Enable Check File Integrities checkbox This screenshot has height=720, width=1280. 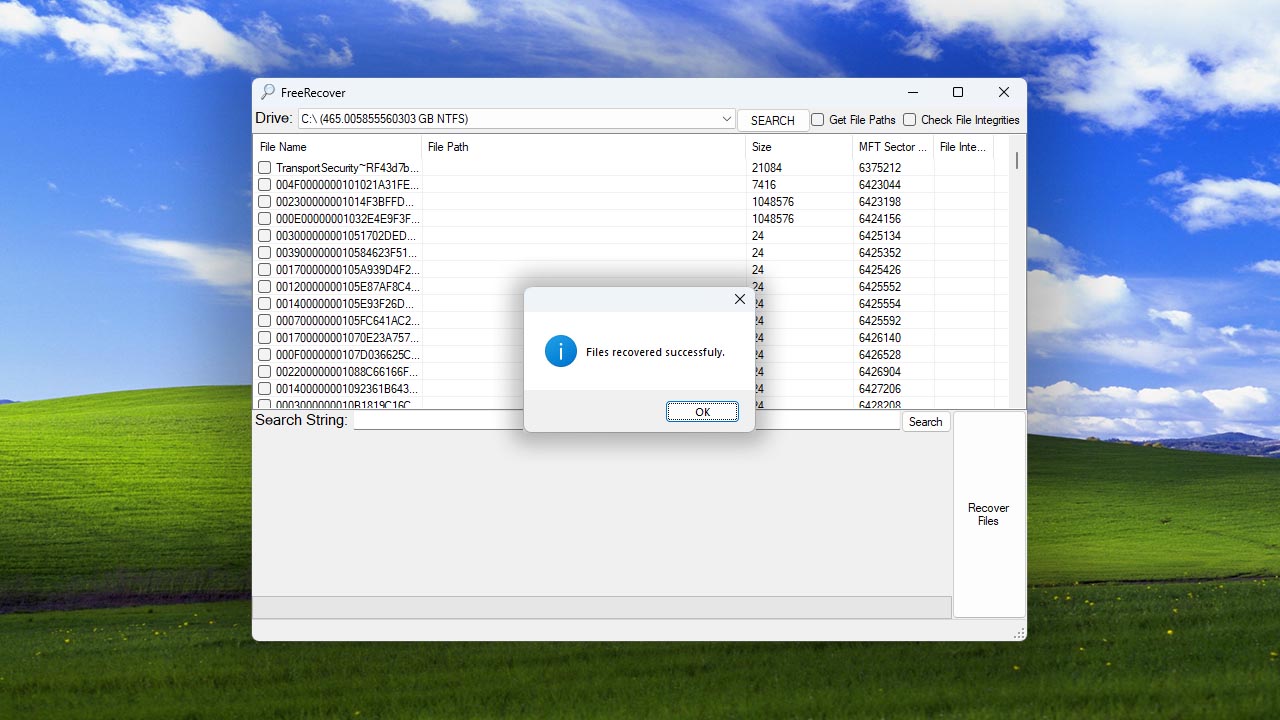pyautogui.click(x=909, y=120)
